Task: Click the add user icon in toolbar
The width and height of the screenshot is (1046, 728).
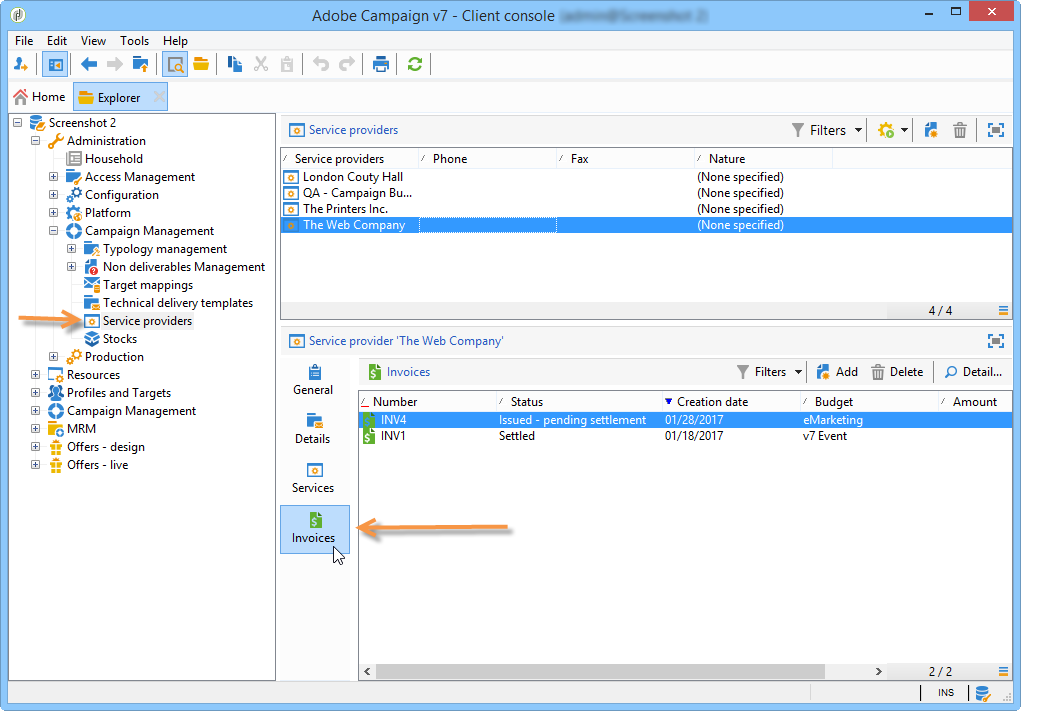Action: tap(21, 65)
